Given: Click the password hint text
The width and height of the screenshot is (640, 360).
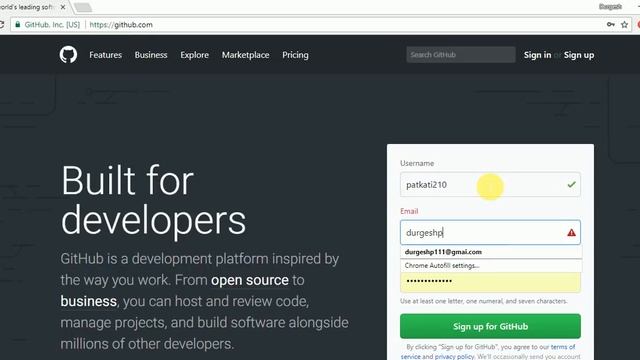Looking at the screenshot, I should coord(484,301).
